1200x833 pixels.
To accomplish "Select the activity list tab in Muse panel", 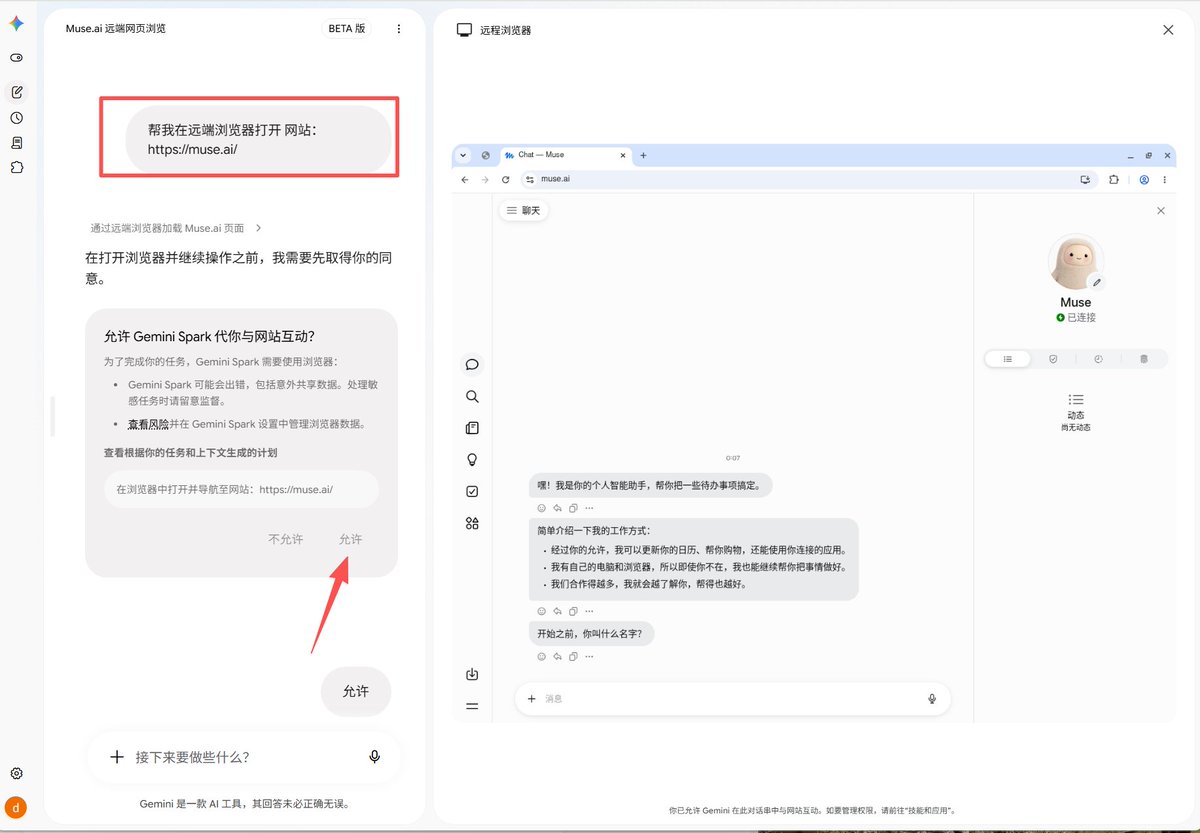I will tap(1008, 359).
